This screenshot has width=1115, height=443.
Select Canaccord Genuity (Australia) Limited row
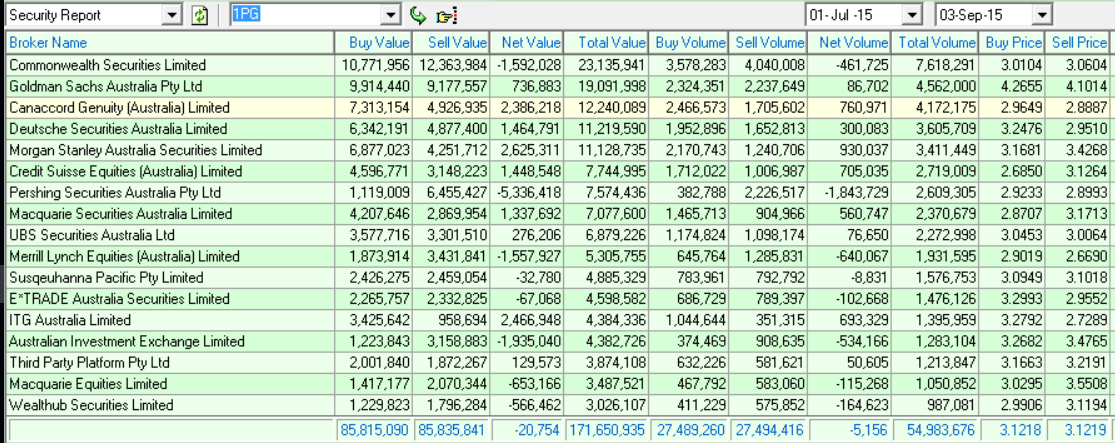click(558, 107)
